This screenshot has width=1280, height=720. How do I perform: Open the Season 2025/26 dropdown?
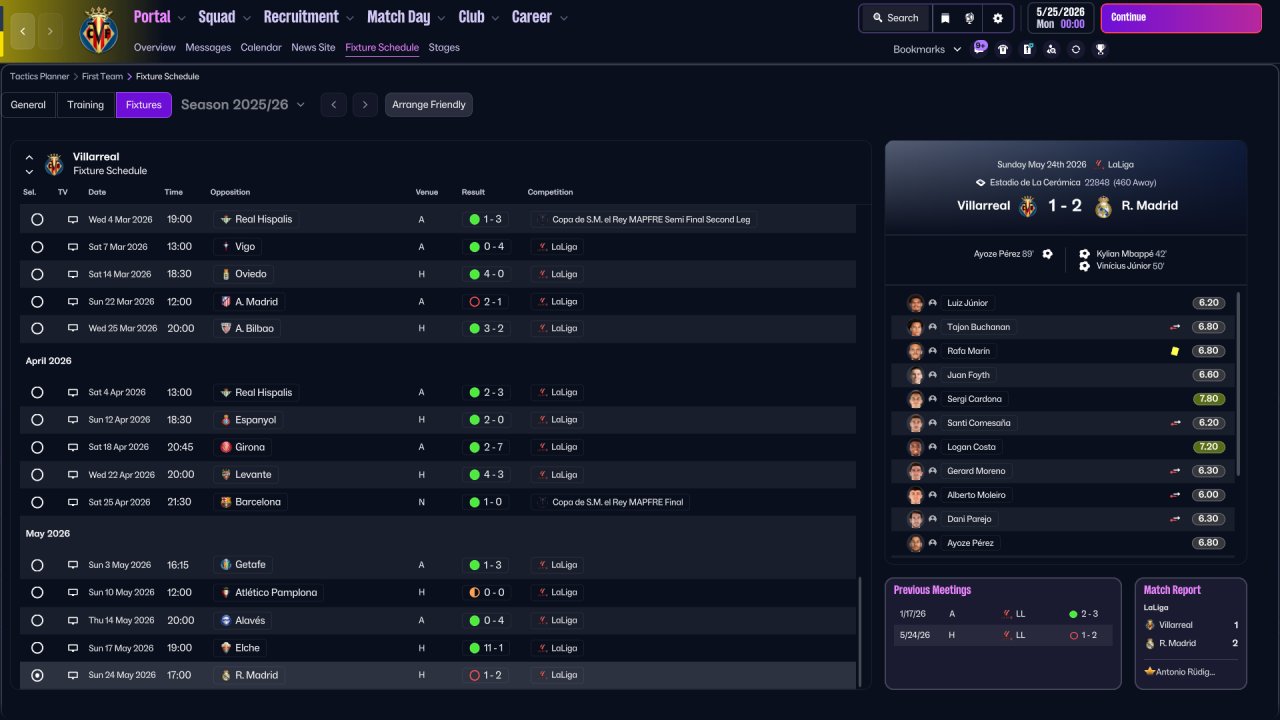243,105
